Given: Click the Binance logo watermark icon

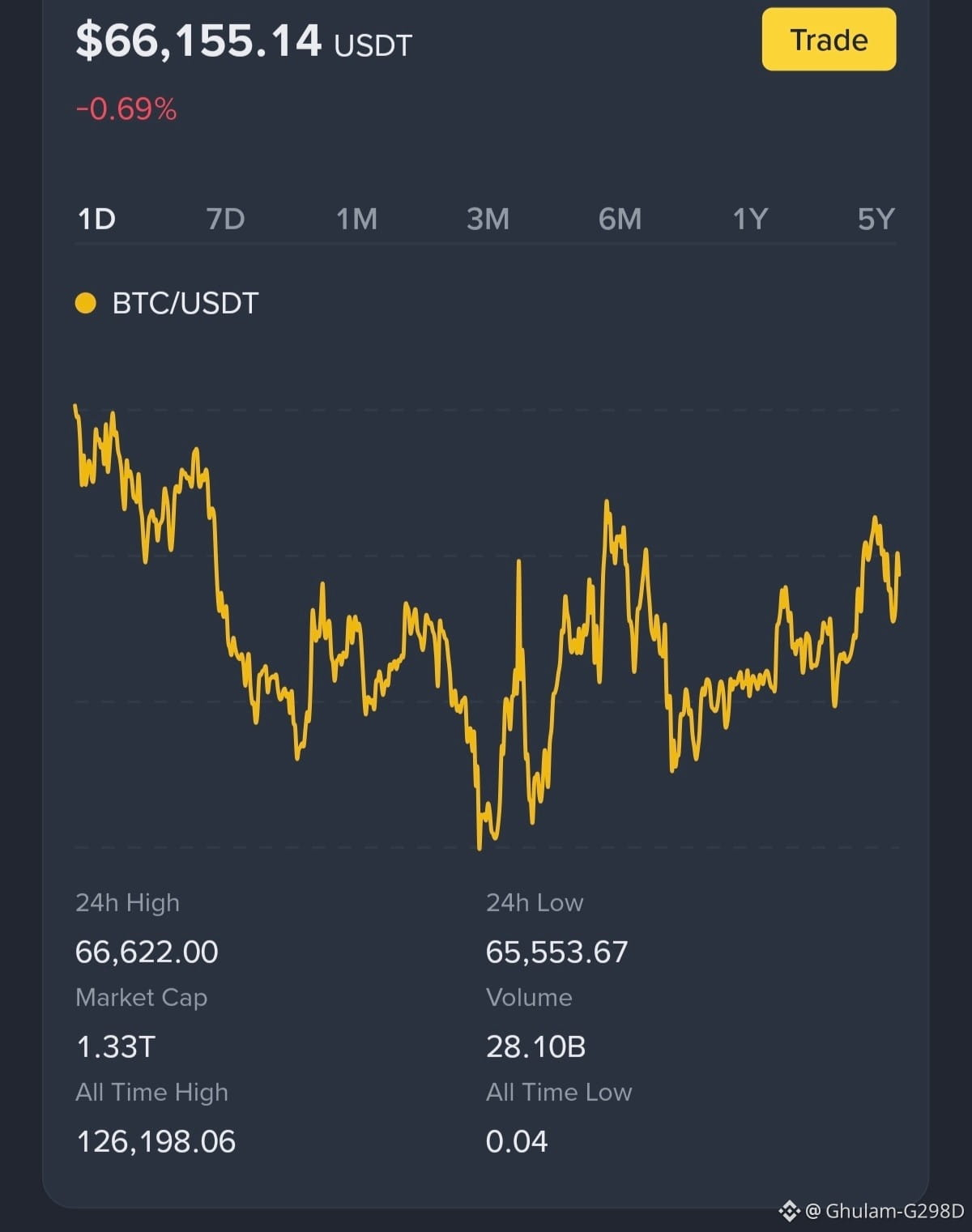Looking at the screenshot, I should pos(789,1211).
